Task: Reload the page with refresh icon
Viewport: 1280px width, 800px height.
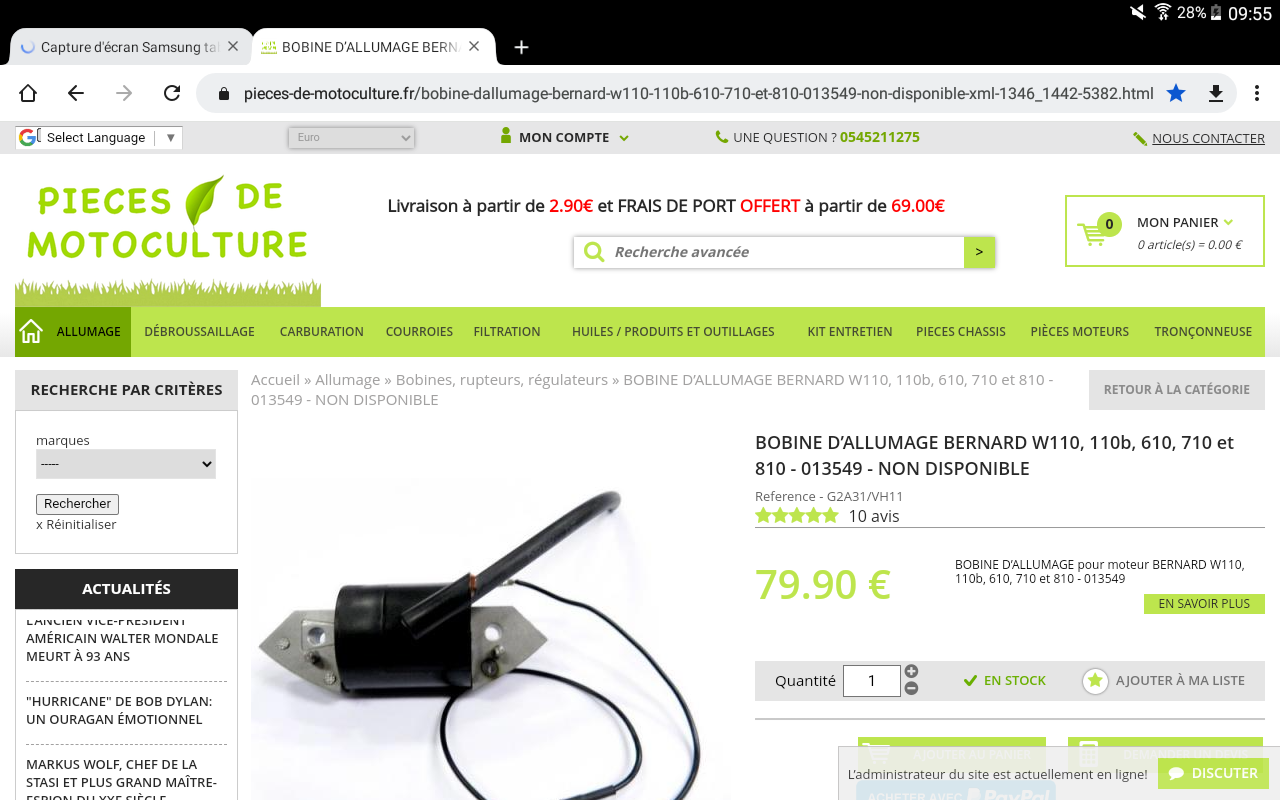Action: tap(172, 93)
